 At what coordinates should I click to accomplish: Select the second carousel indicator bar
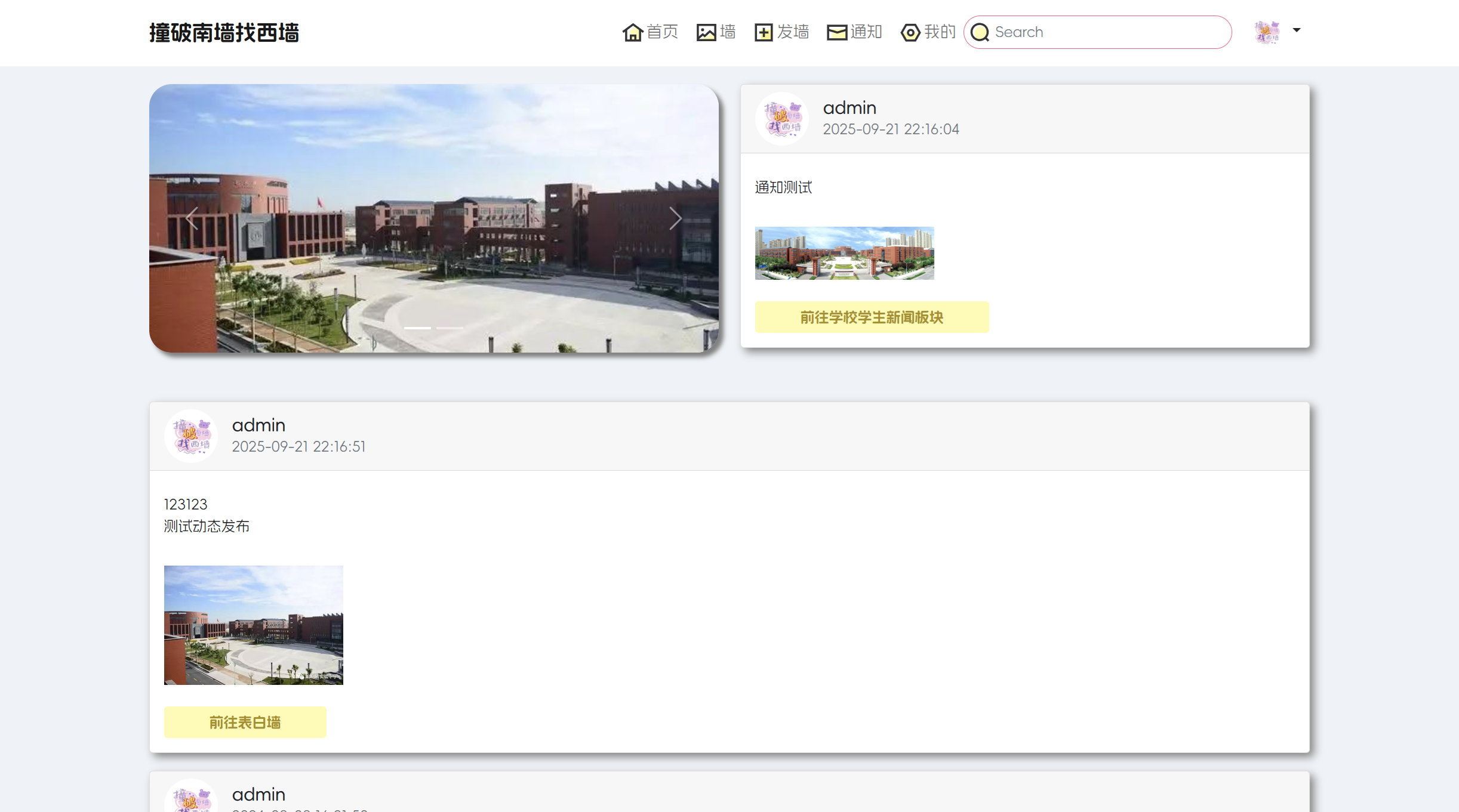click(450, 328)
